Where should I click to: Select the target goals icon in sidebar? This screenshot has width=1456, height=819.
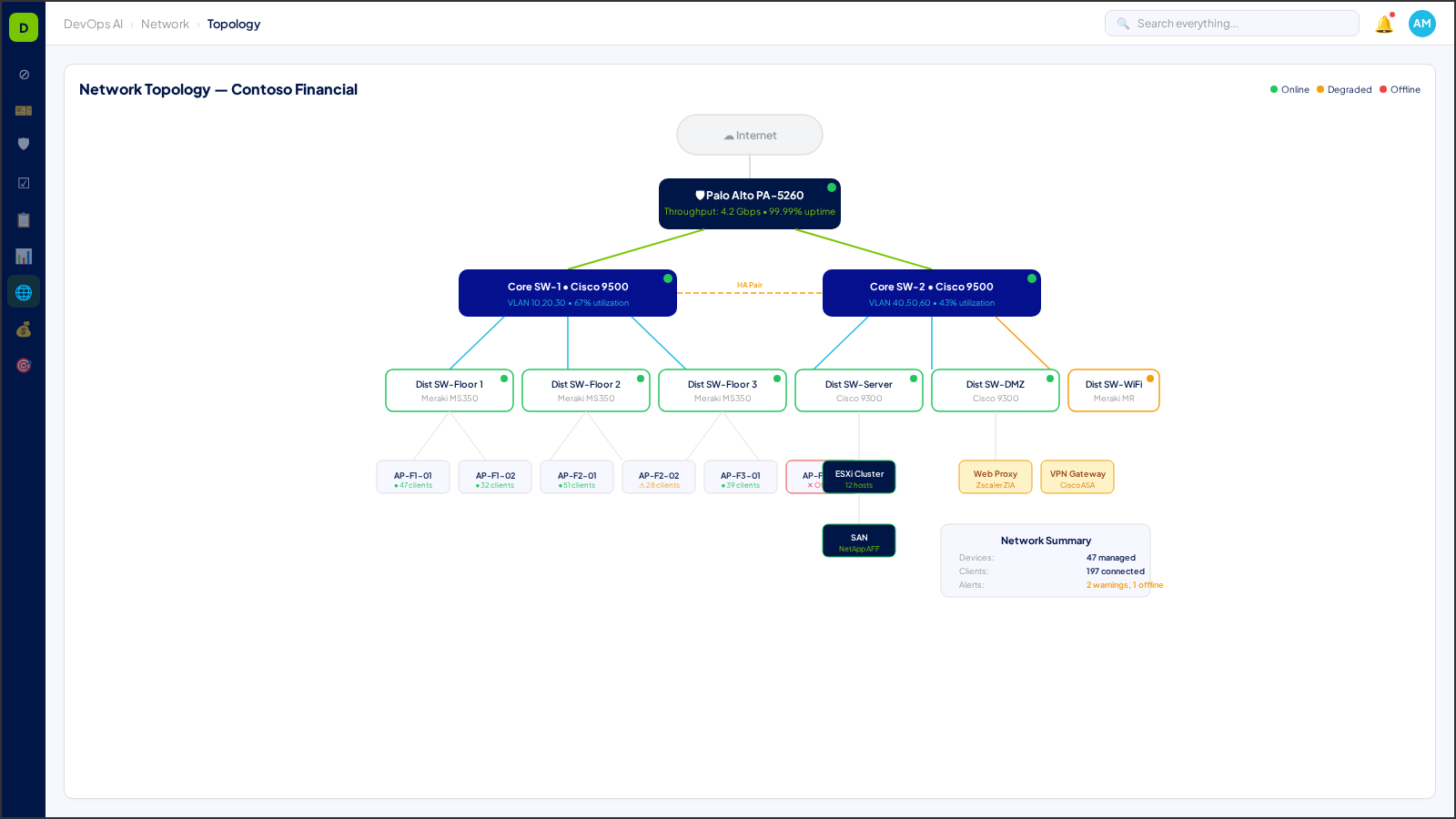coord(24,365)
